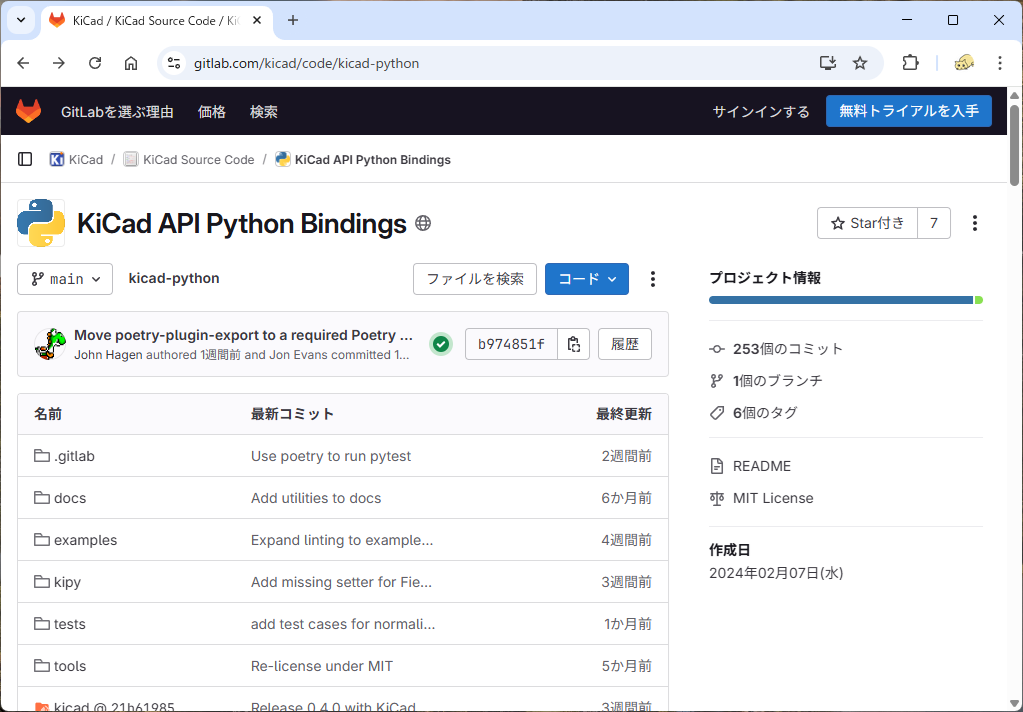Screen dimensions: 1023x712
Task: Open the browser home page icon
Action: (131, 63)
